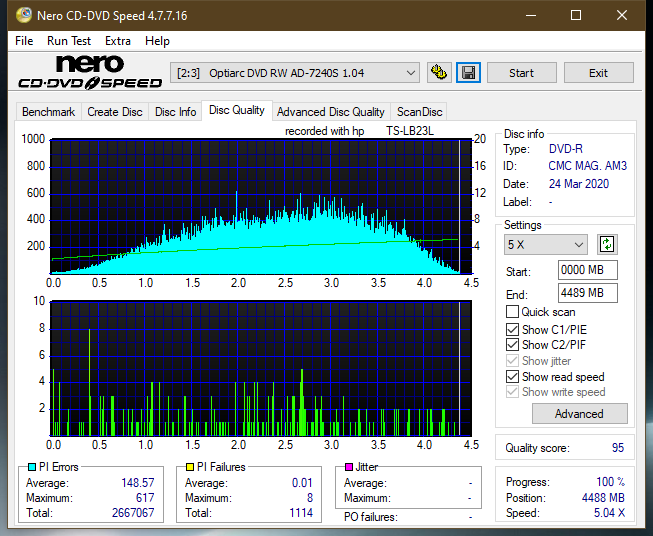Click the Nero app icon in title bar
The height and width of the screenshot is (536, 653).
[x=24, y=15]
